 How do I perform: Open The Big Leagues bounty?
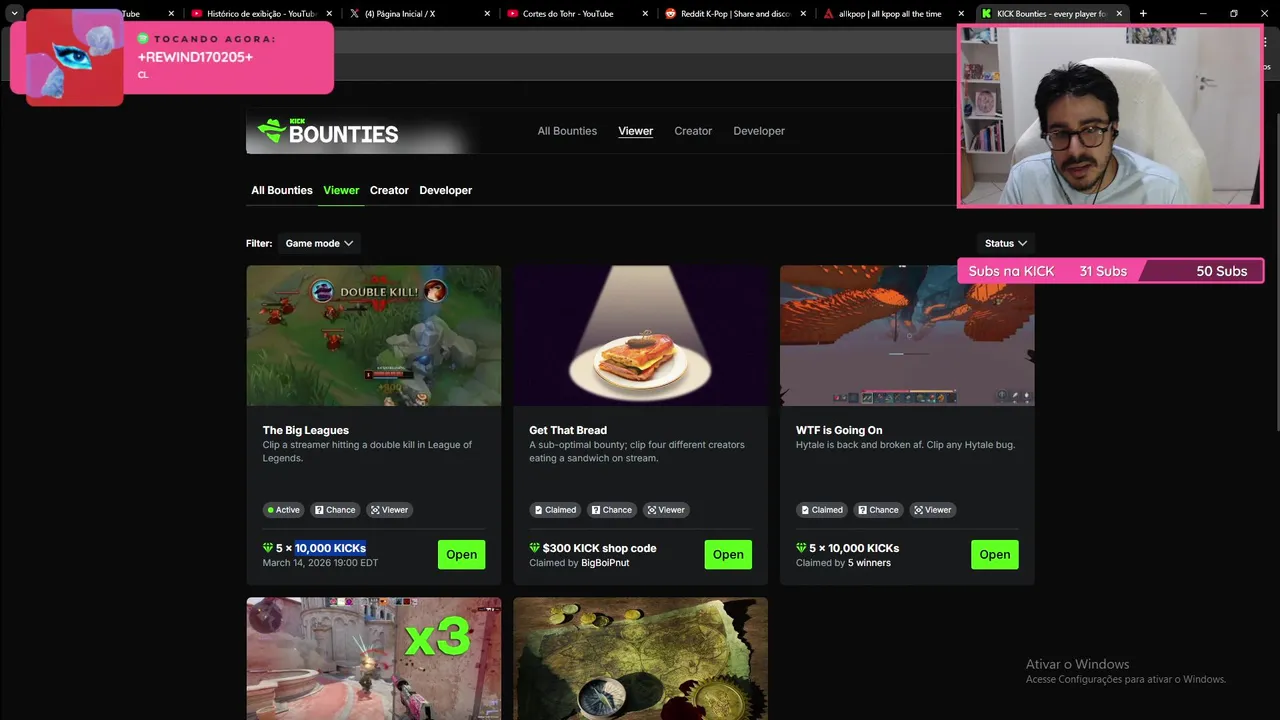coord(461,555)
